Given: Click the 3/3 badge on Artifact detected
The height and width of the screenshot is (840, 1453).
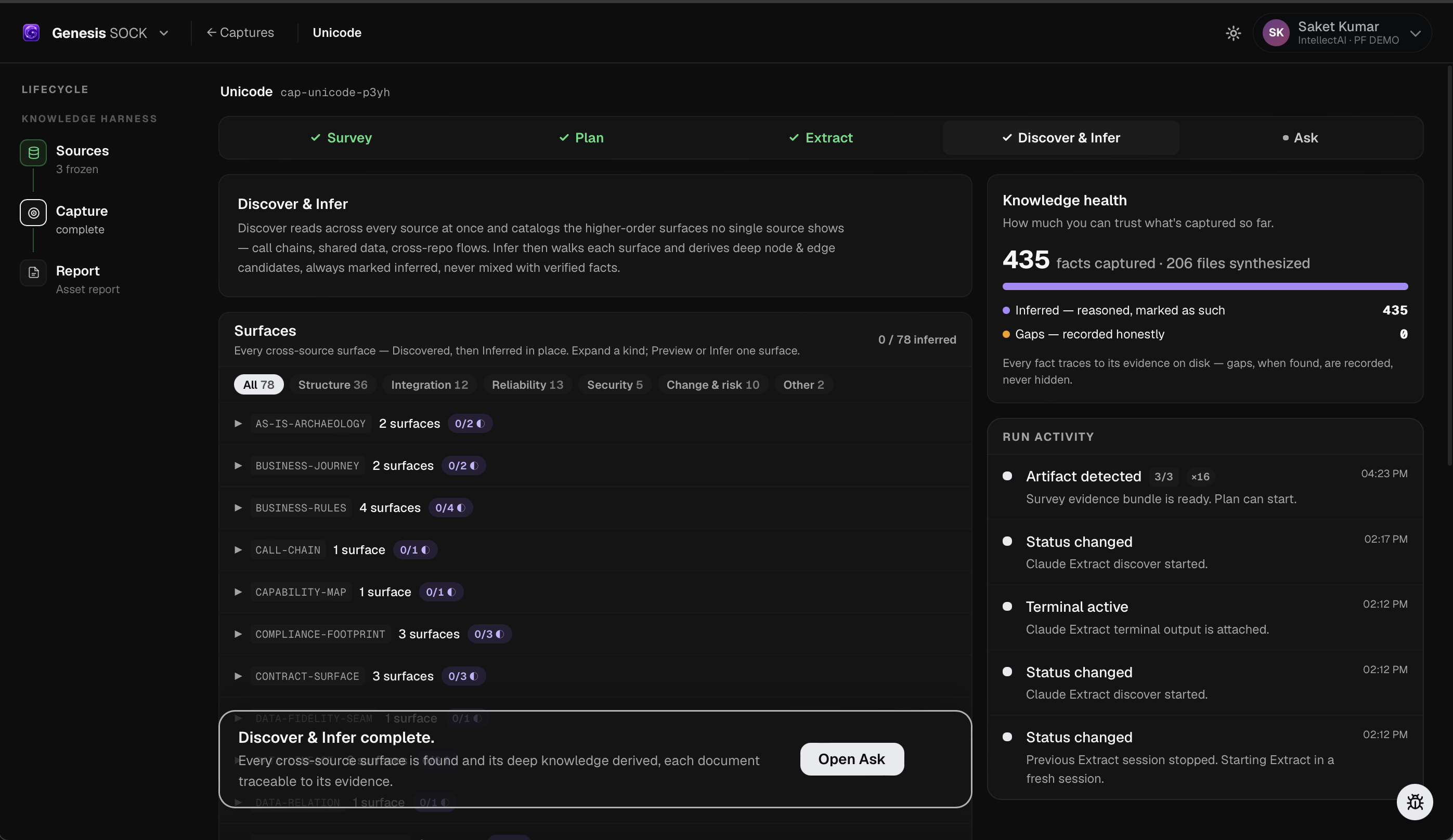Looking at the screenshot, I should [x=1163, y=477].
